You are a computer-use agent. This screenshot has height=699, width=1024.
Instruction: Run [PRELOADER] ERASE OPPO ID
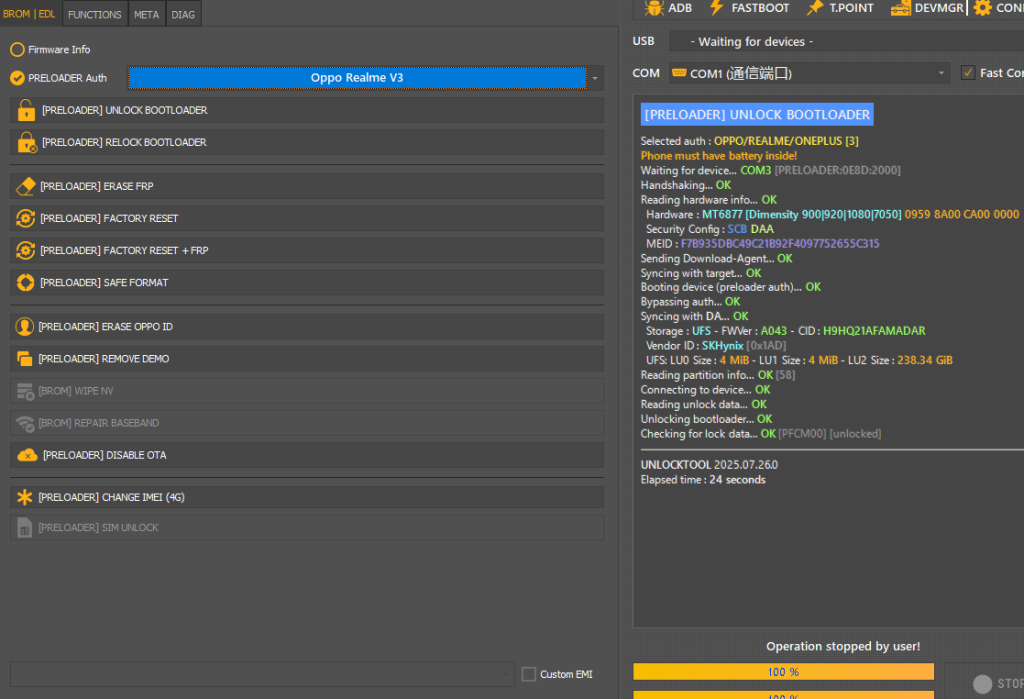(x=307, y=327)
